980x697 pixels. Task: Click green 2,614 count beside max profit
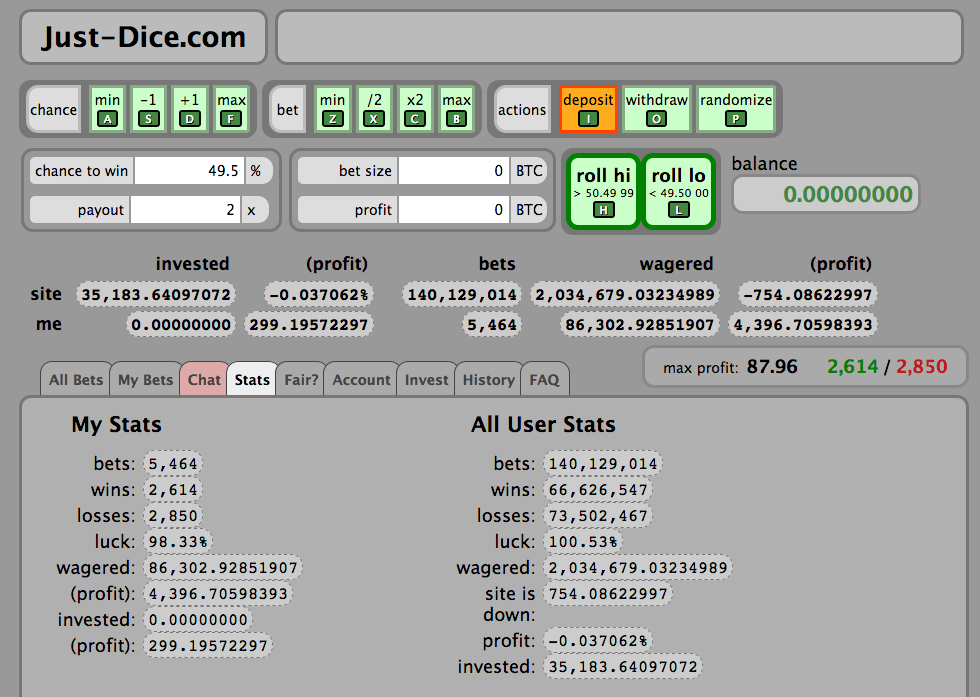pyautogui.click(x=852, y=366)
